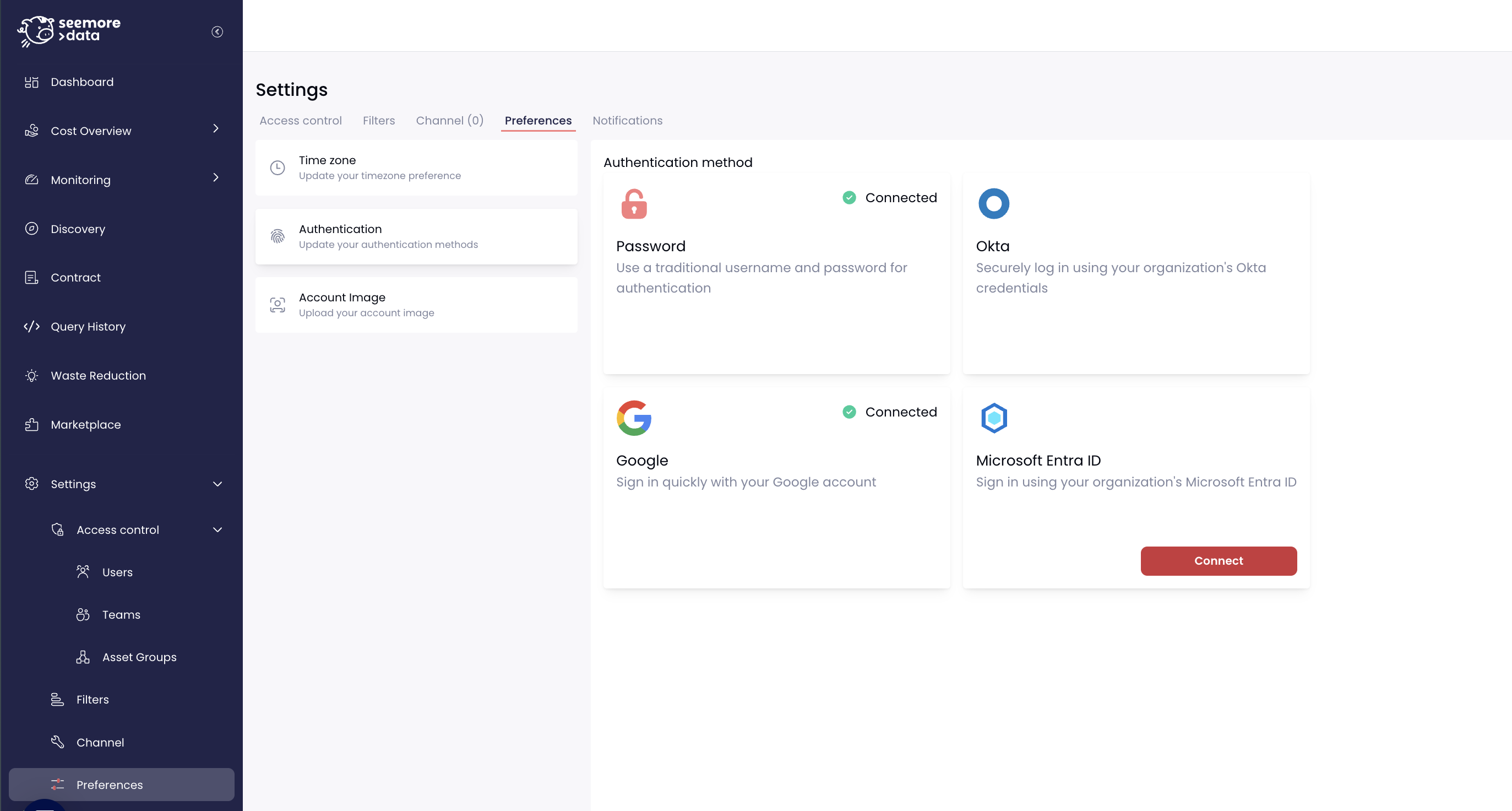Select the Asset Groups hierarchy icon
The image size is (1512, 811).
tap(84, 657)
